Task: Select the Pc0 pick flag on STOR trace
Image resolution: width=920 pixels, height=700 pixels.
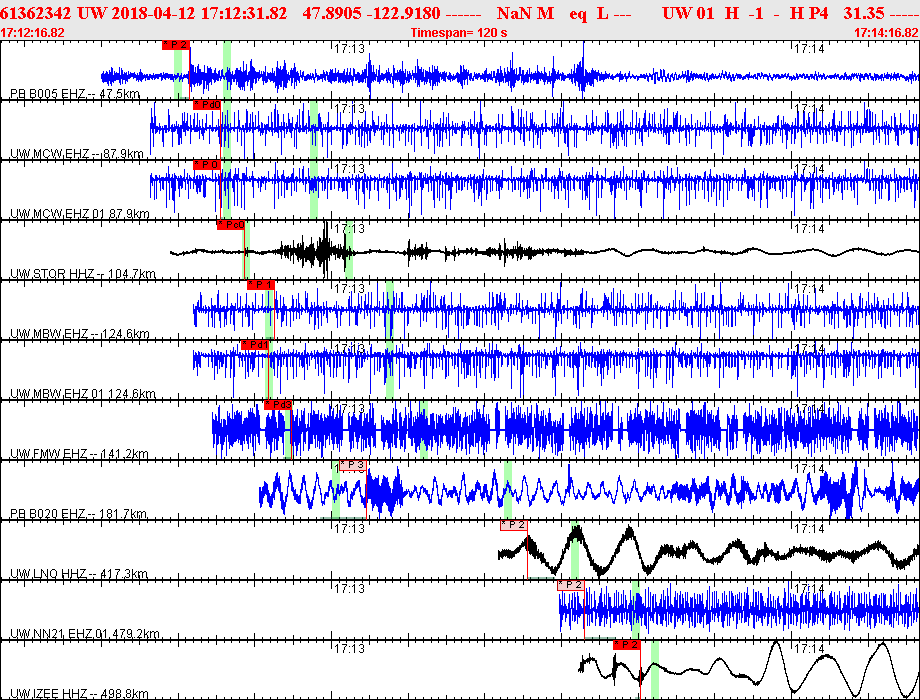Action: click(231, 225)
